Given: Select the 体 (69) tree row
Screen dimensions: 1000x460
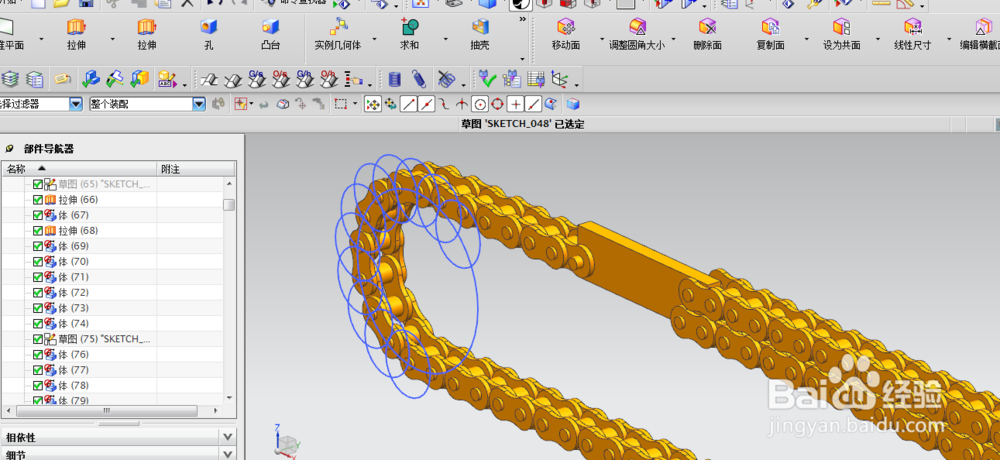Looking at the screenshot, I should pos(112,246).
